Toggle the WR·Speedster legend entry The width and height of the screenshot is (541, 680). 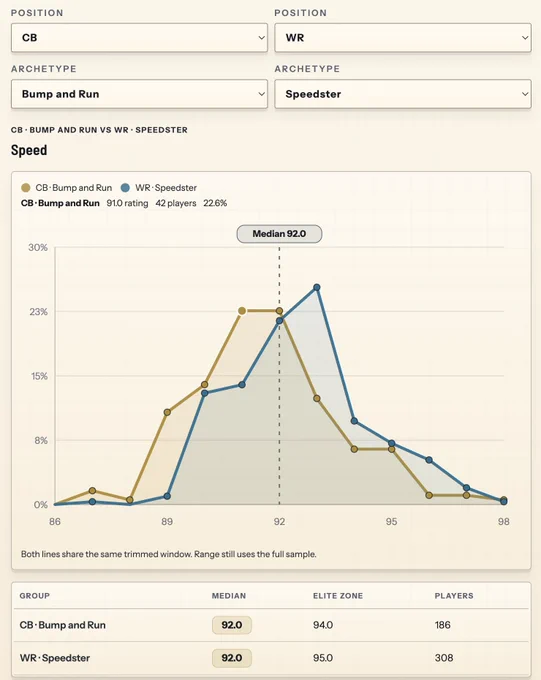coord(159,188)
